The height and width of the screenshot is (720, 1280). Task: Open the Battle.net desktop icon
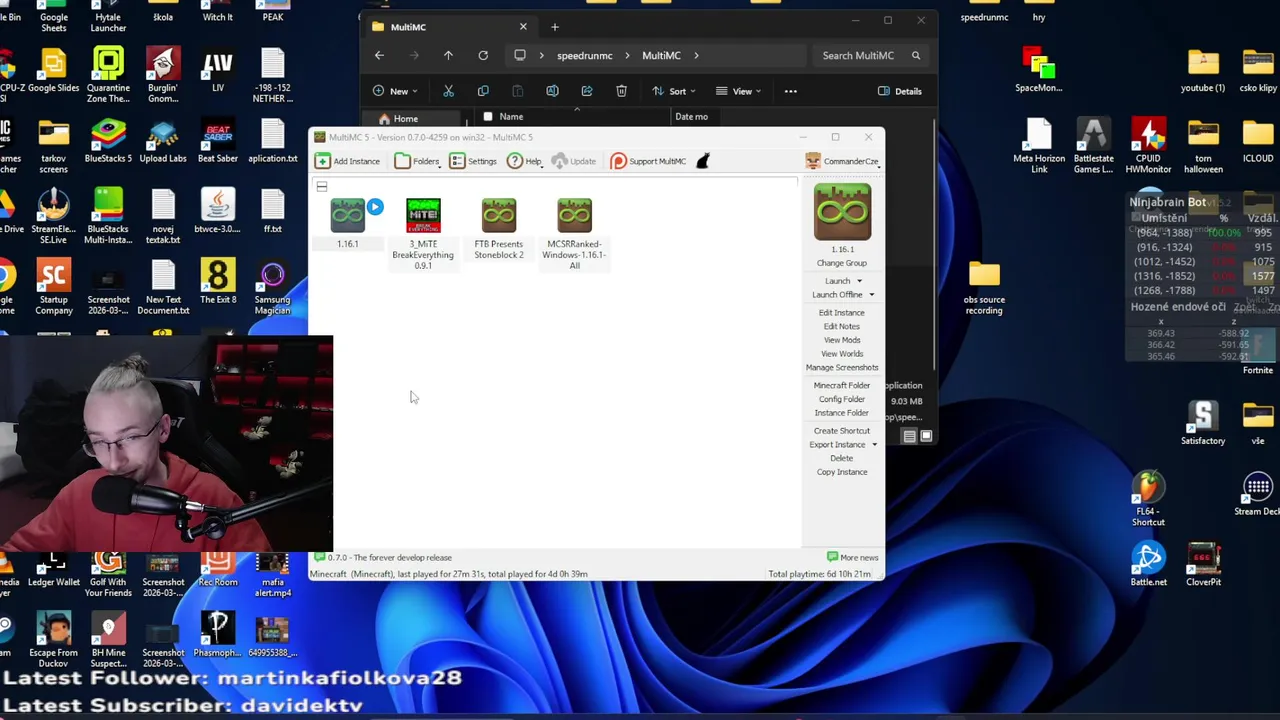(x=1148, y=564)
